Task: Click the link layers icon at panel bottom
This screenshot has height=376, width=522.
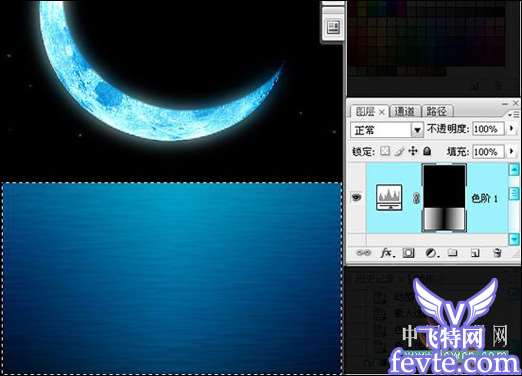Action: click(x=363, y=253)
